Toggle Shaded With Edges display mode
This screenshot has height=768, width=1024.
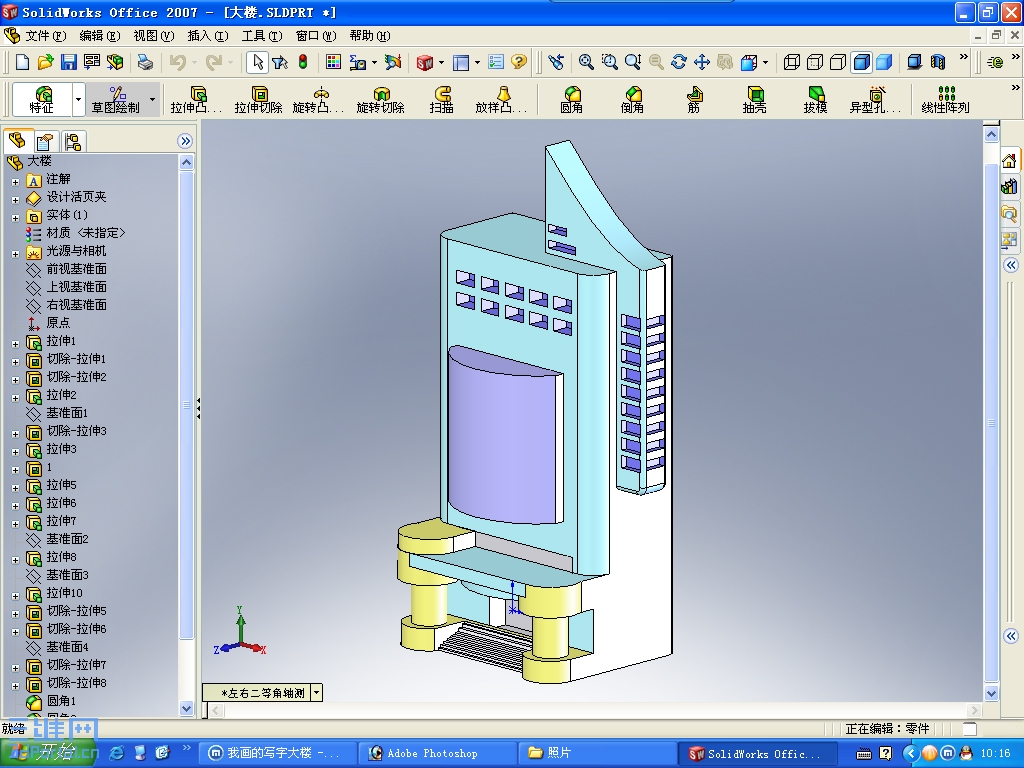[x=861, y=62]
